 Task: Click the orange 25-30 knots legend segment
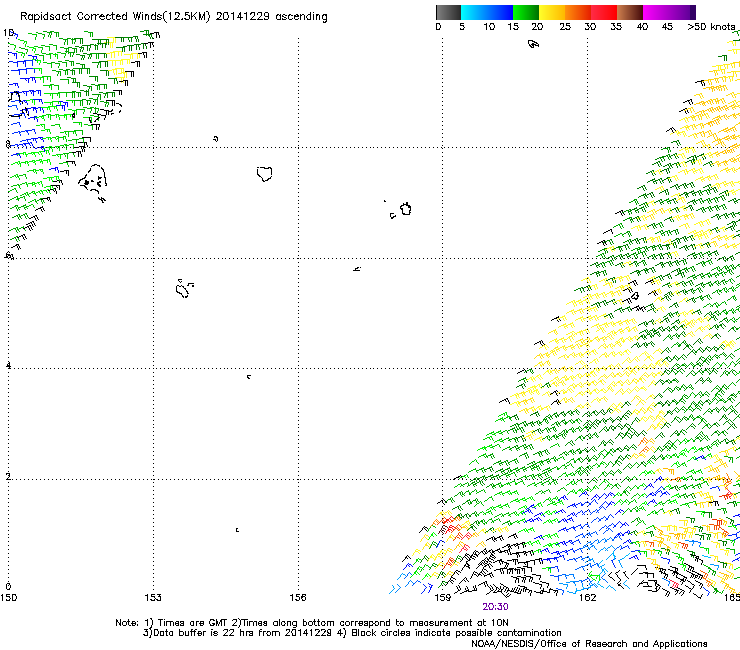pyautogui.click(x=578, y=12)
